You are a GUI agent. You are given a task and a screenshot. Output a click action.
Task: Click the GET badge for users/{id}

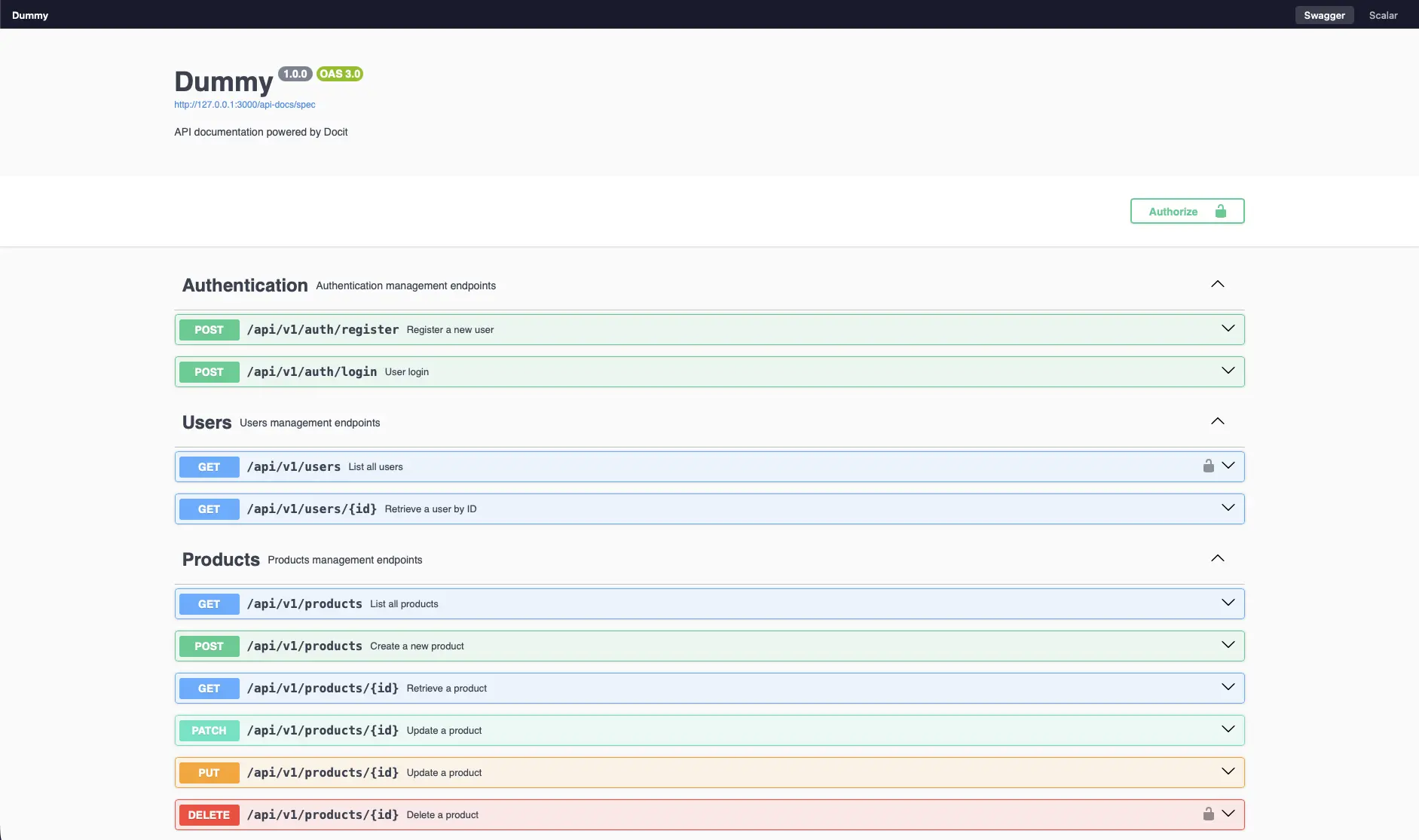tap(209, 509)
